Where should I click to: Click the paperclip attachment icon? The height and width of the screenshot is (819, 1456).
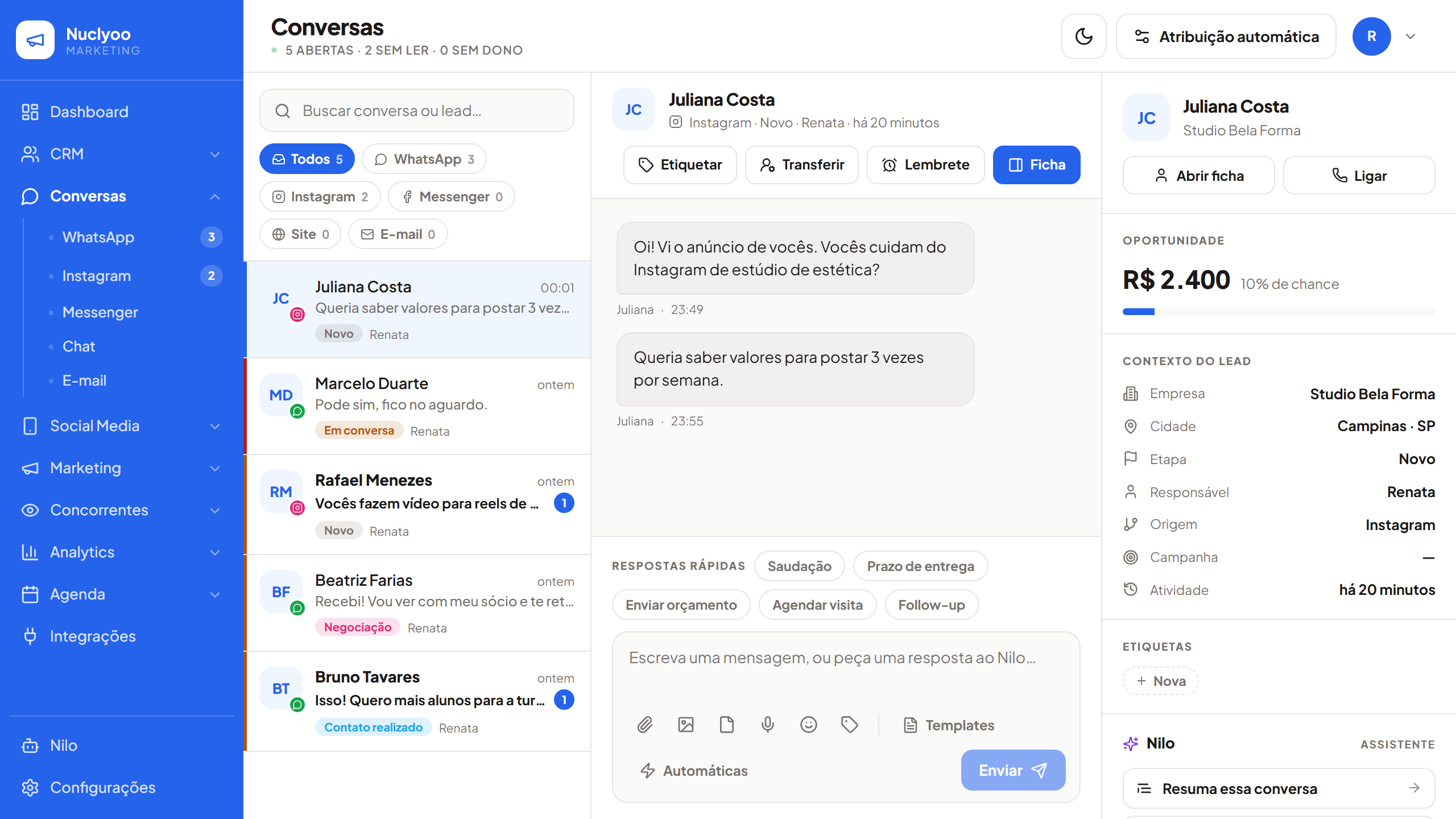coord(644,725)
